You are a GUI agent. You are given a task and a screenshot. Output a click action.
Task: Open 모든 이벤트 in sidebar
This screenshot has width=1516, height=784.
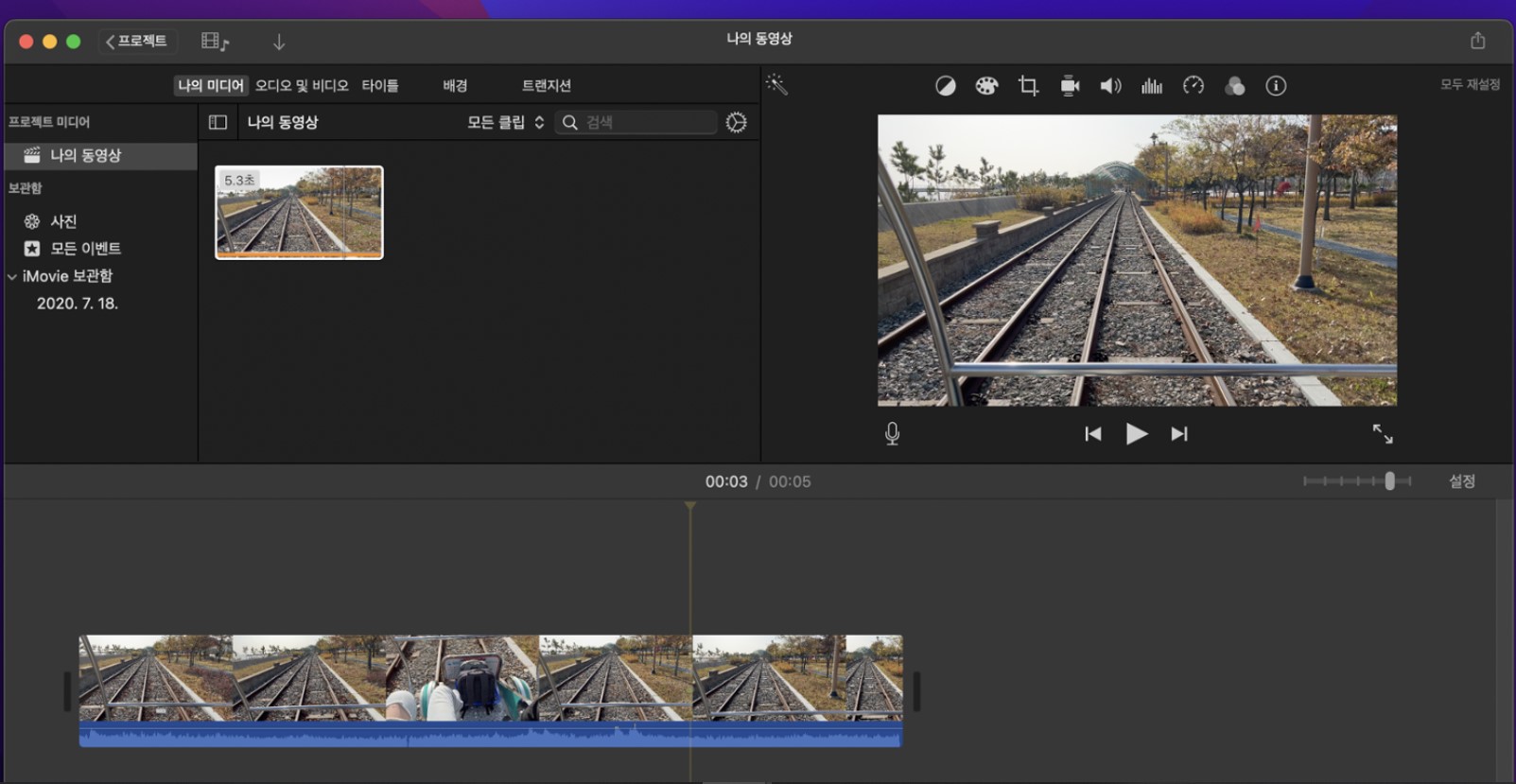[85, 249]
